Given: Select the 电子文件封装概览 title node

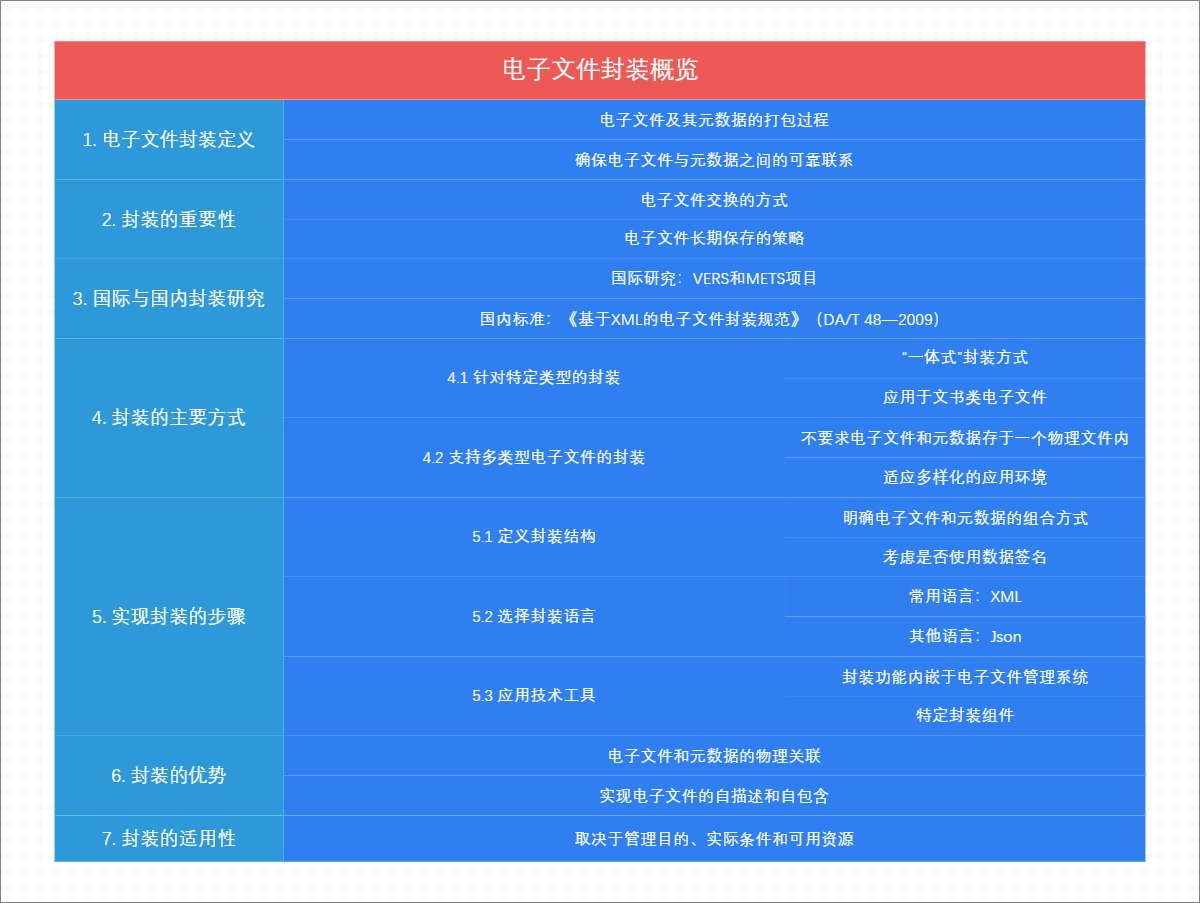Looking at the screenshot, I should (599, 70).
